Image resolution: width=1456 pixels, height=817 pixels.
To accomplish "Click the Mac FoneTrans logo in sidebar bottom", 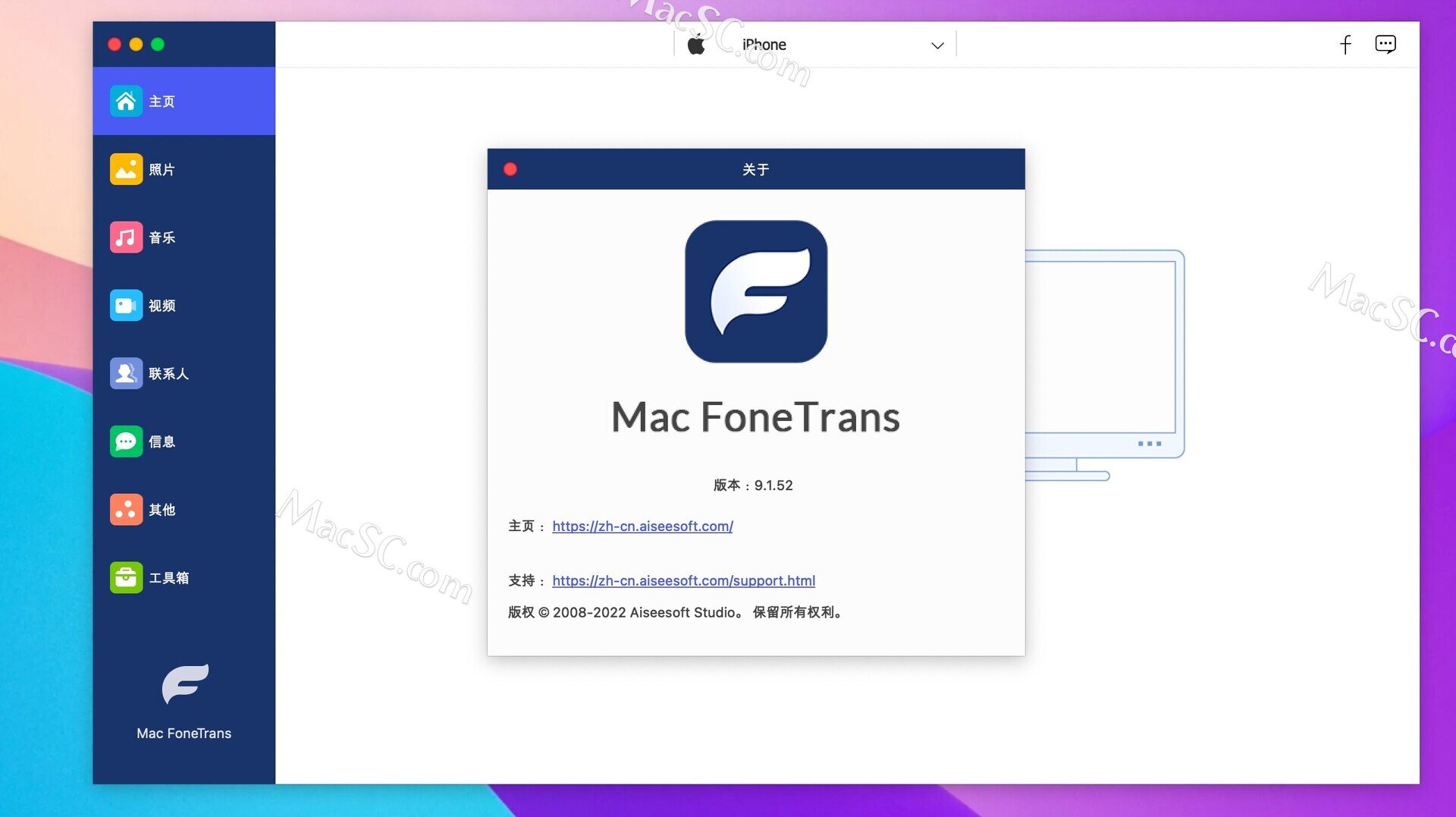I will pyautogui.click(x=185, y=683).
